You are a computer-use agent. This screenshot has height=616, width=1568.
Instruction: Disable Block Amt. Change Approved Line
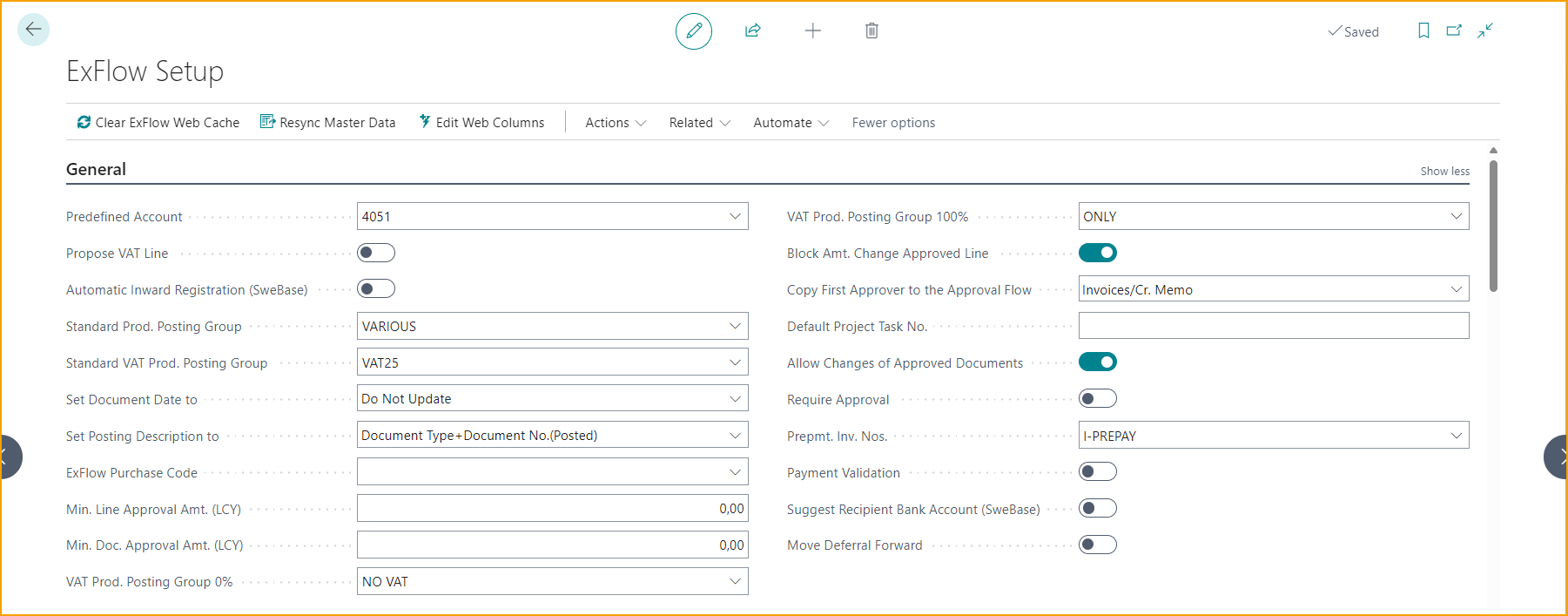pyautogui.click(x=1097, y=253)
